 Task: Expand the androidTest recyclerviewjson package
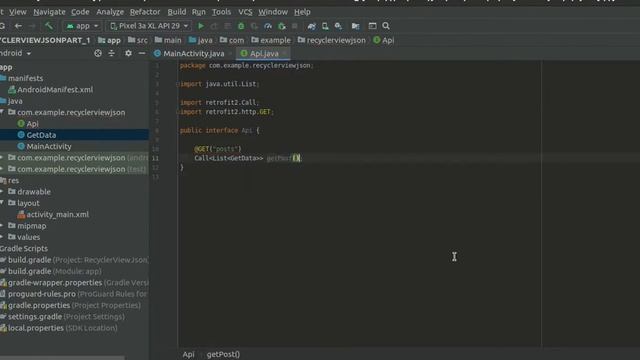point(2,158)
